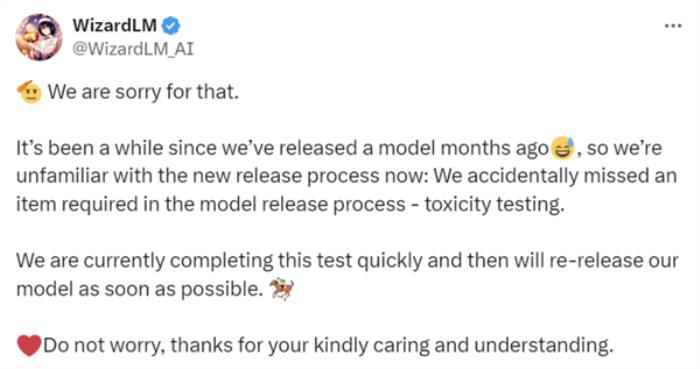Click the red heart emoji
Image resolution: width=700 pixels, height=369 pixels.
[29, 345]
